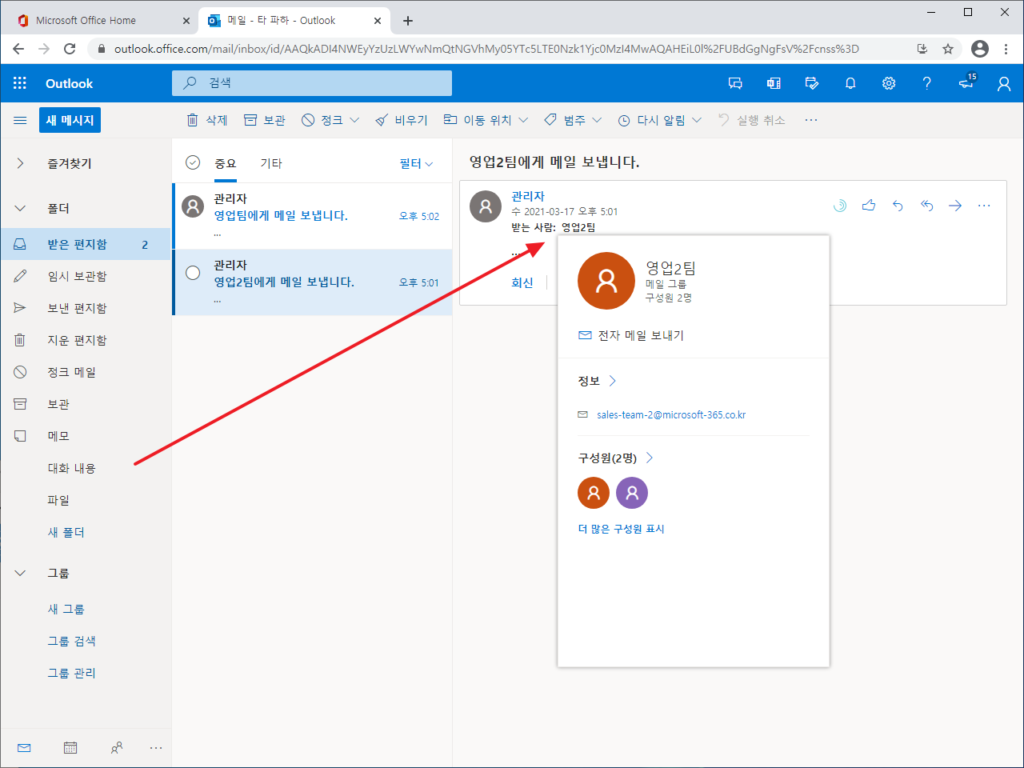Select the Like thumbs-up icon on the message

(x=868, y=205)
